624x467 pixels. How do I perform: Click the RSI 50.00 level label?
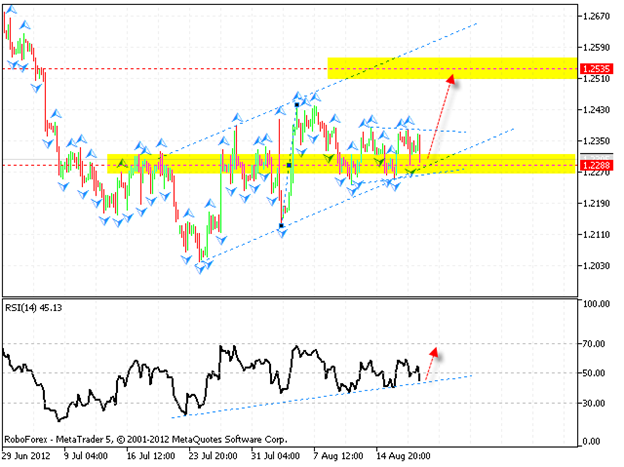596,373
